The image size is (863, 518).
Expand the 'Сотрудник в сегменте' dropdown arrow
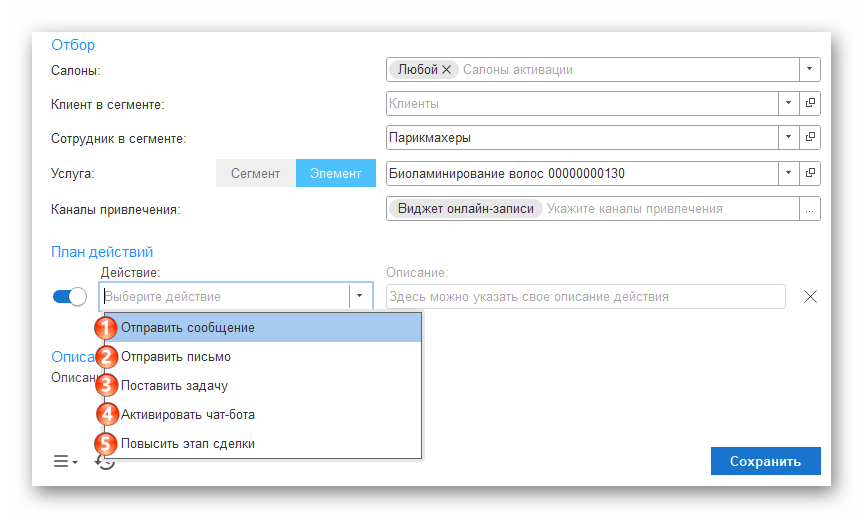788,138
